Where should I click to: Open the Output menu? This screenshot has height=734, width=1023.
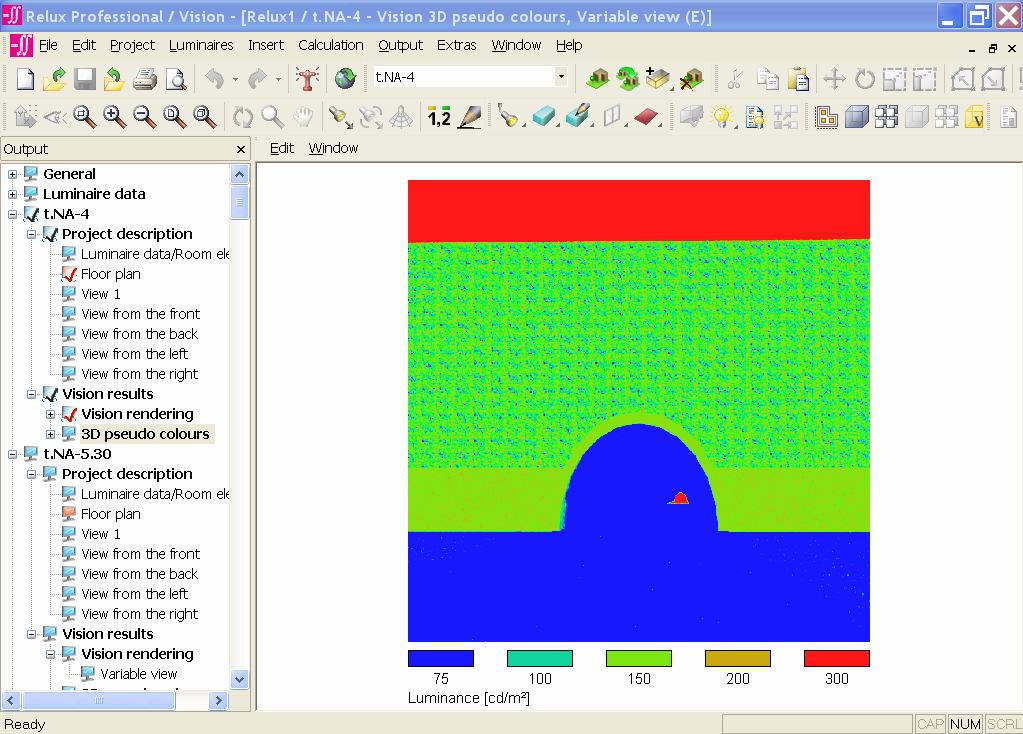401,45
